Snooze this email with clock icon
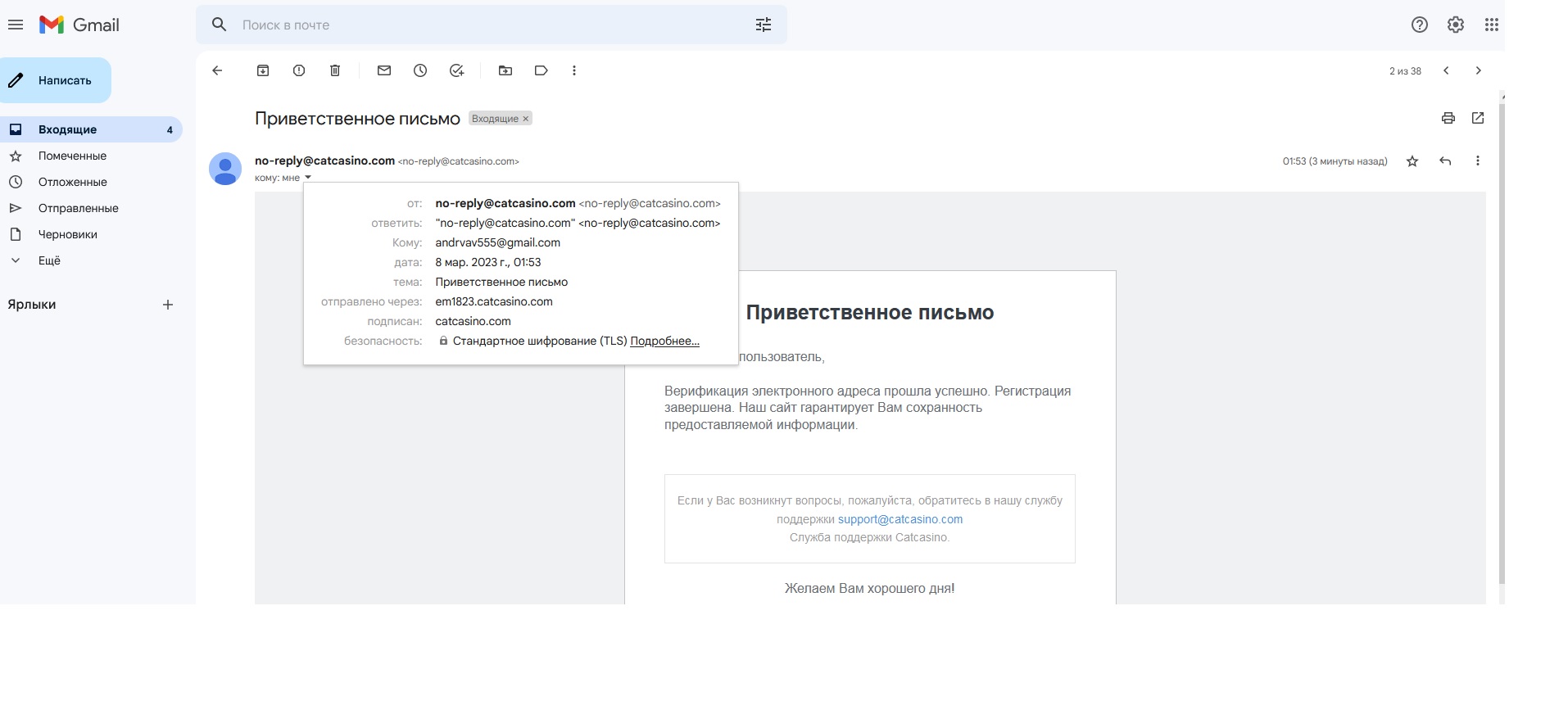The height and width of the screenshot is (710, 1568). [420, 70]
